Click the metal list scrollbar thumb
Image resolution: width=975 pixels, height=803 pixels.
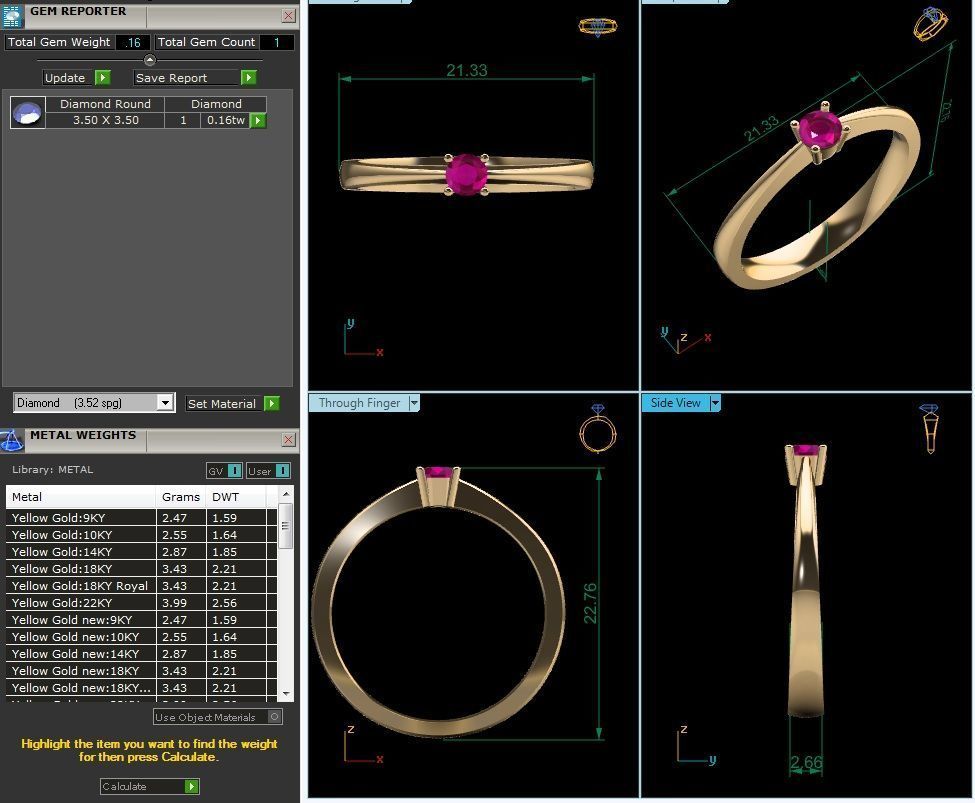(286, 526)
